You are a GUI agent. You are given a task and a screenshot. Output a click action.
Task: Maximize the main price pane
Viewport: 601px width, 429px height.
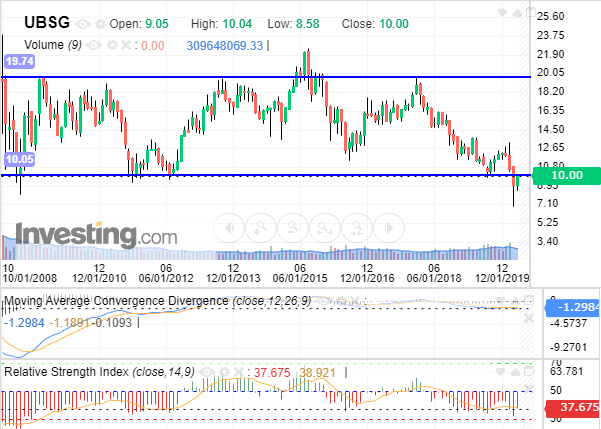pyautogui.click(x=531, y=12)
